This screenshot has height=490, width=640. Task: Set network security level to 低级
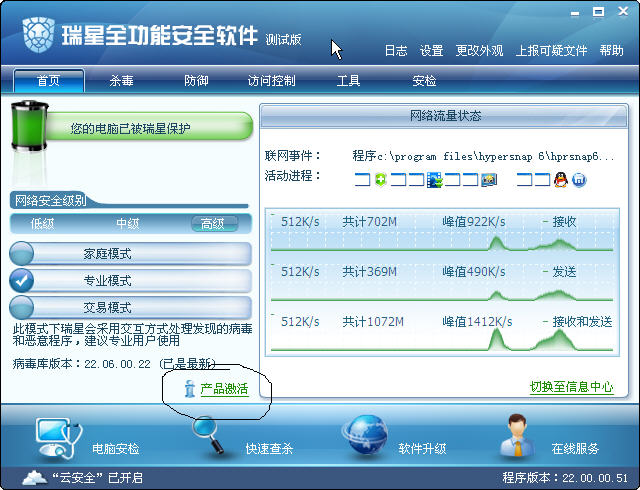click(42, 224)
